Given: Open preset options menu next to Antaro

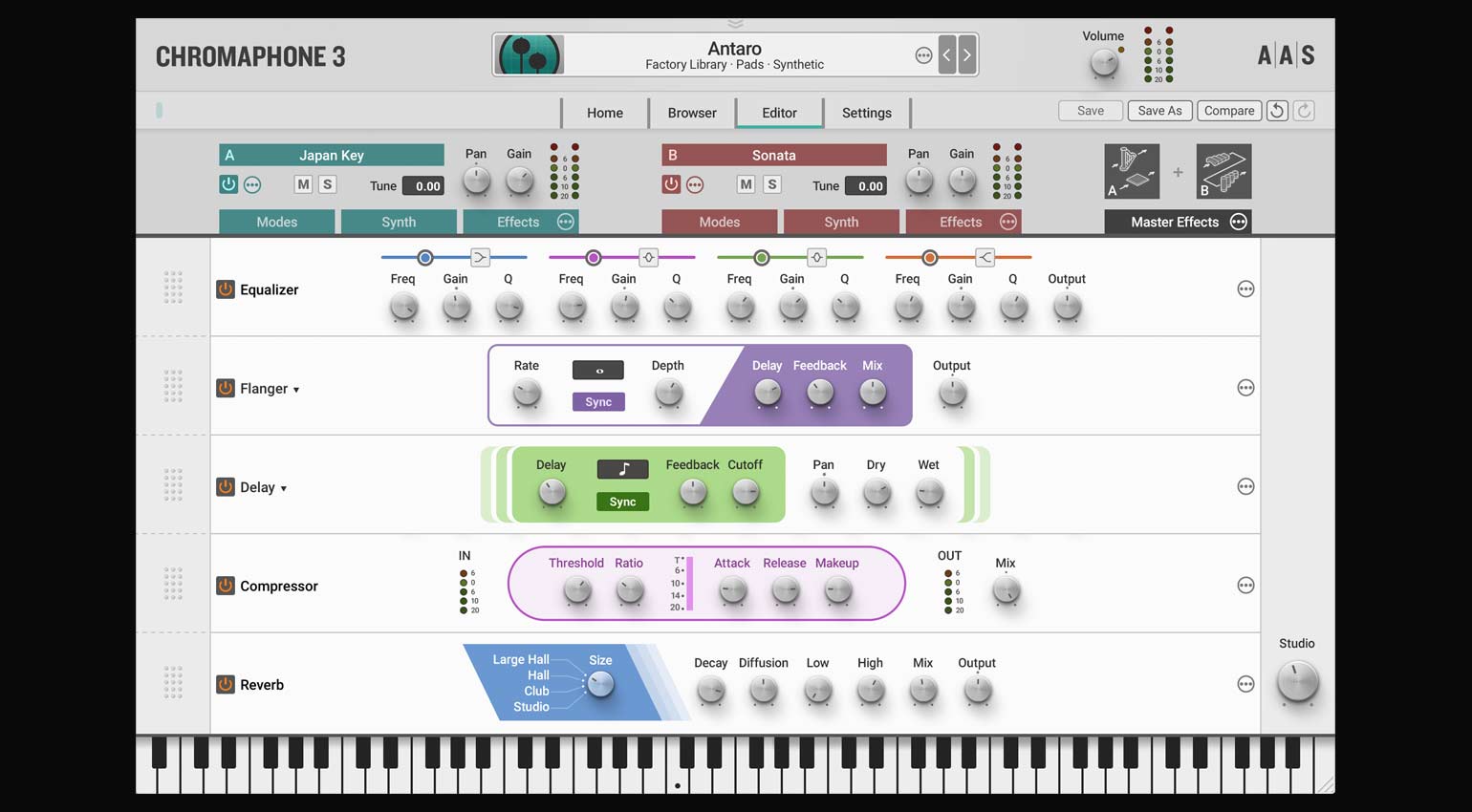Looking at the screenshot, I should pos(923,55).
